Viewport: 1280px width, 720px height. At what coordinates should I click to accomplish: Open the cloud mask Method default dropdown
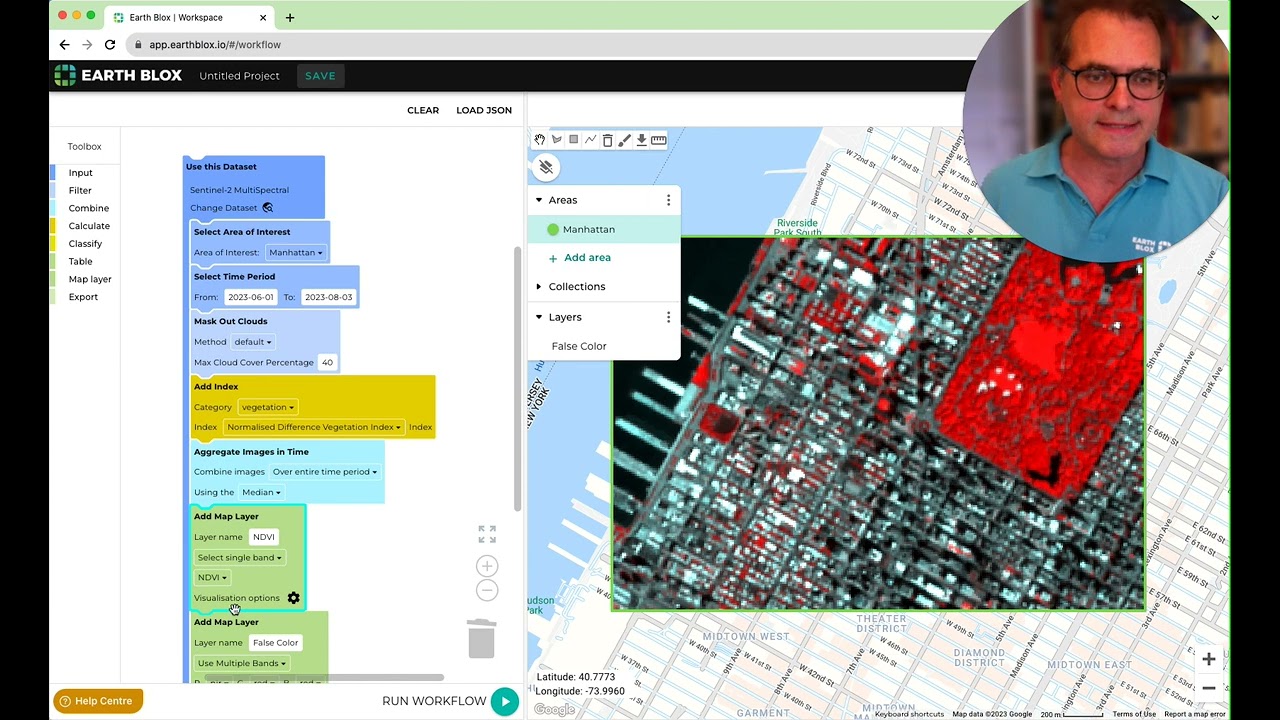(252, 342)
